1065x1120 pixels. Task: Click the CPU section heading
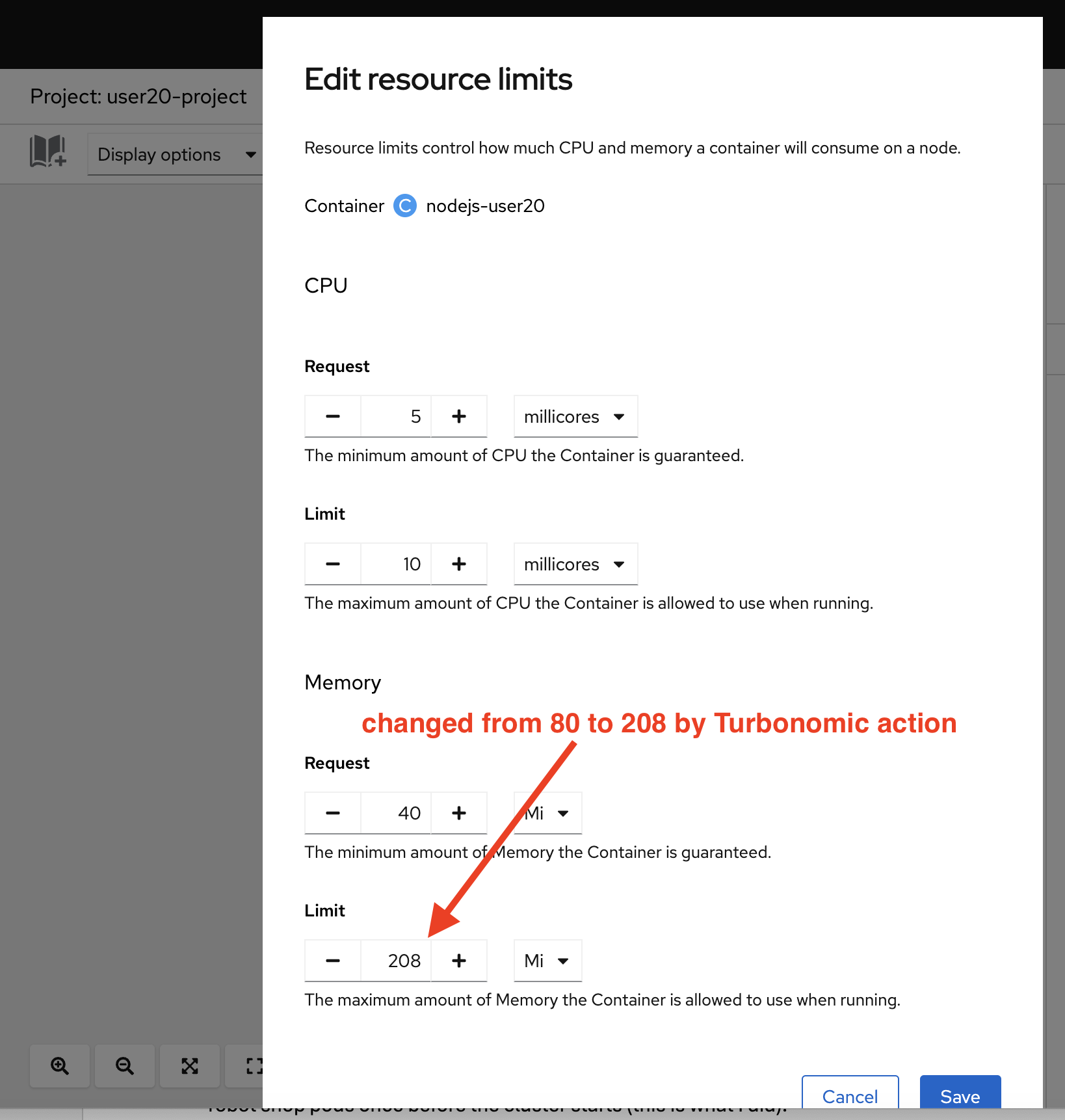pyautogui.click(x=326, y=286)
